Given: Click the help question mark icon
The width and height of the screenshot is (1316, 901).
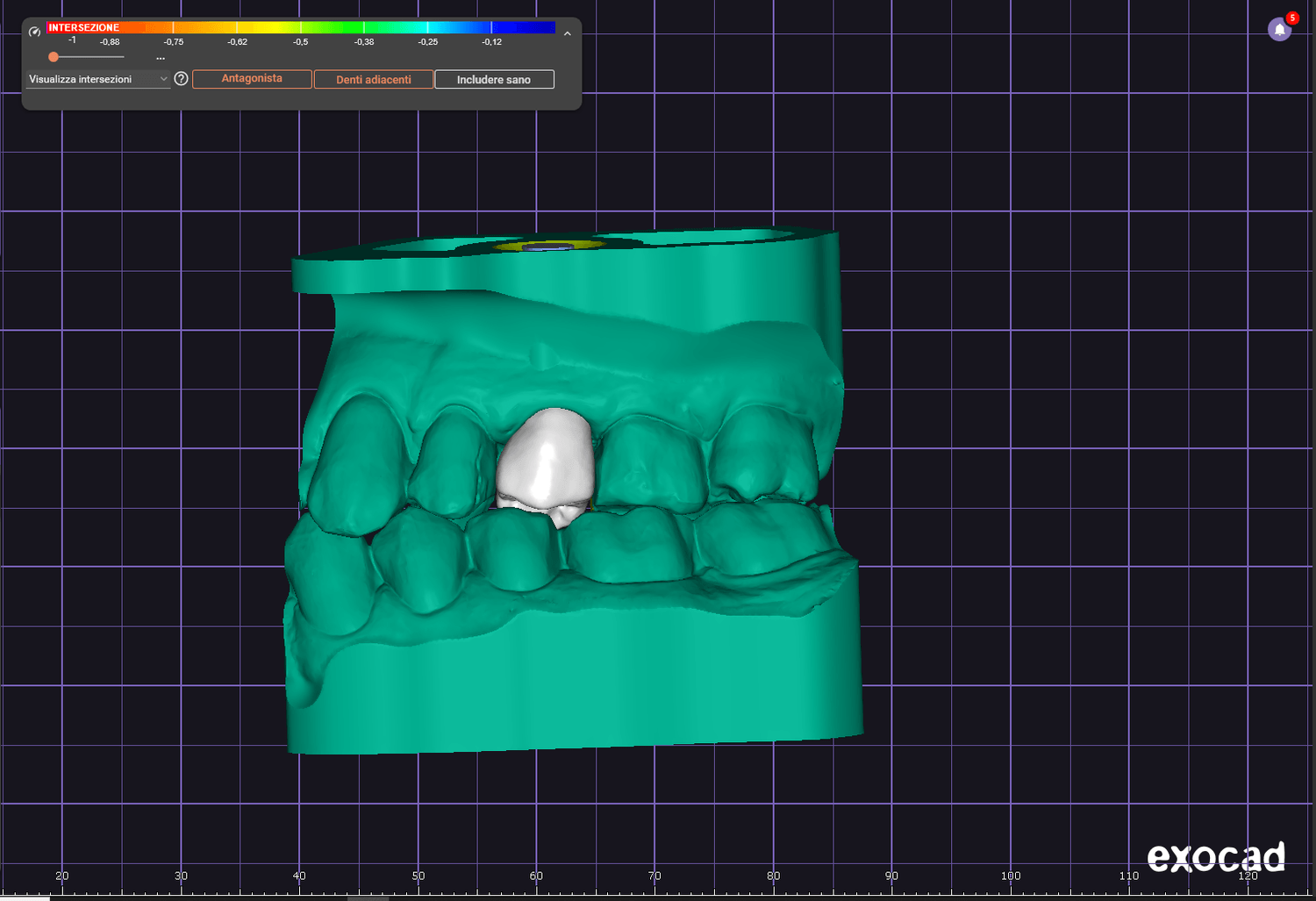Looking at the screenshot, I should click(x=181, y=79).
